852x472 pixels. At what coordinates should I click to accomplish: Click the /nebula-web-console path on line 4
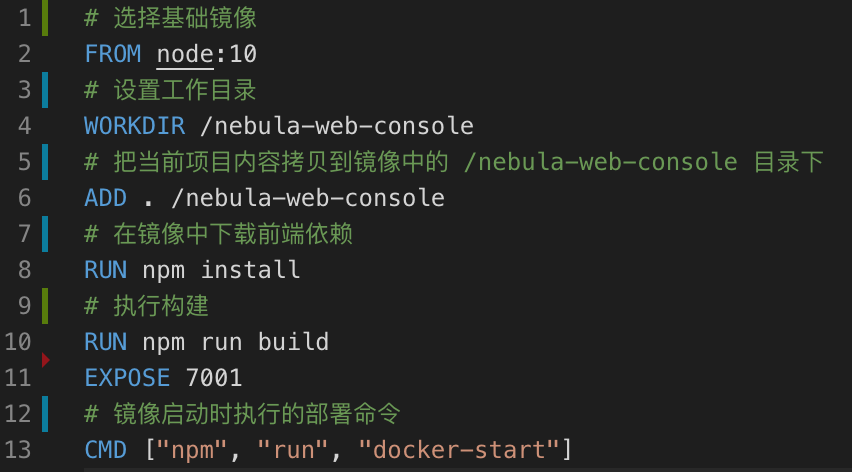click(x=336, y=126)
